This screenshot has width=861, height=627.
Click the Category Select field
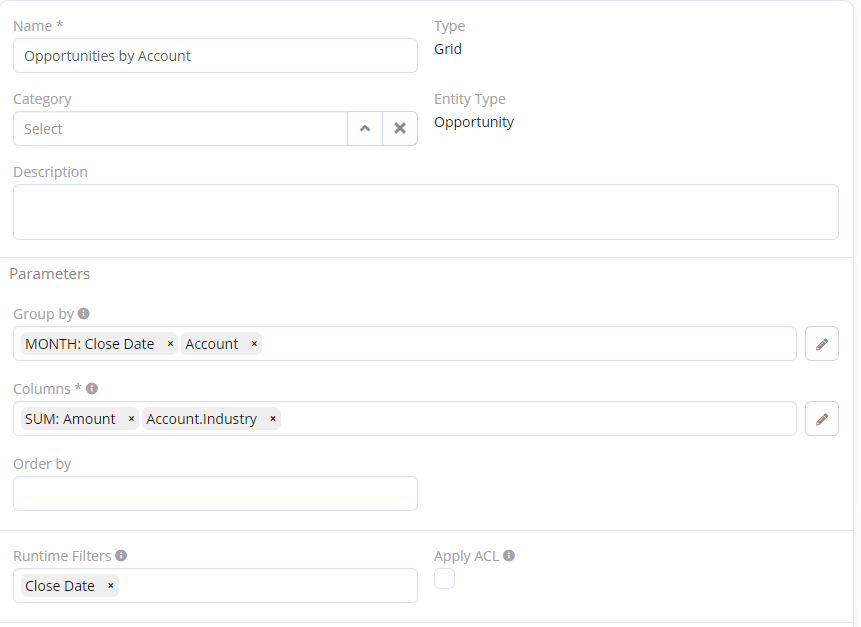pyautogui.click(x=180, y=129)
